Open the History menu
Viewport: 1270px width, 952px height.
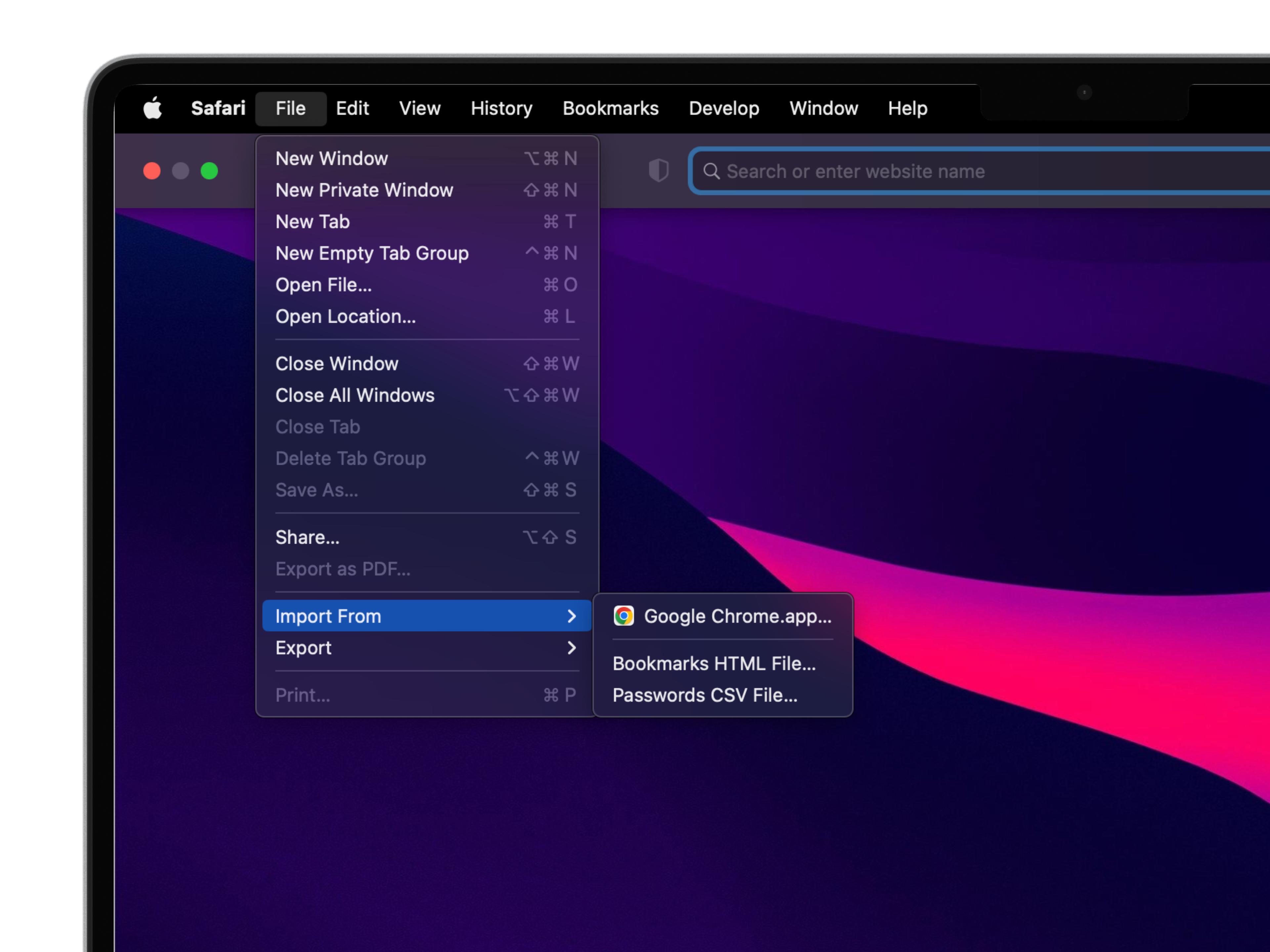pyautogui.click(x=501, y=108)
